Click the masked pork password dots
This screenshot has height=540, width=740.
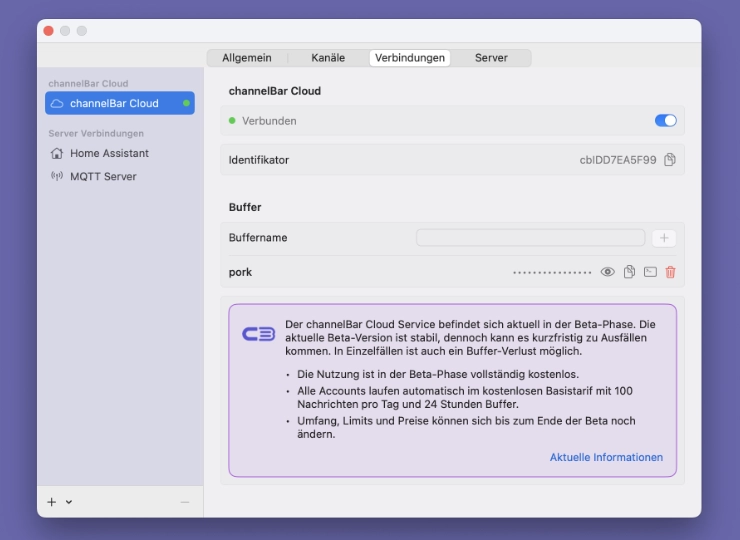click(x=552, y=272)
